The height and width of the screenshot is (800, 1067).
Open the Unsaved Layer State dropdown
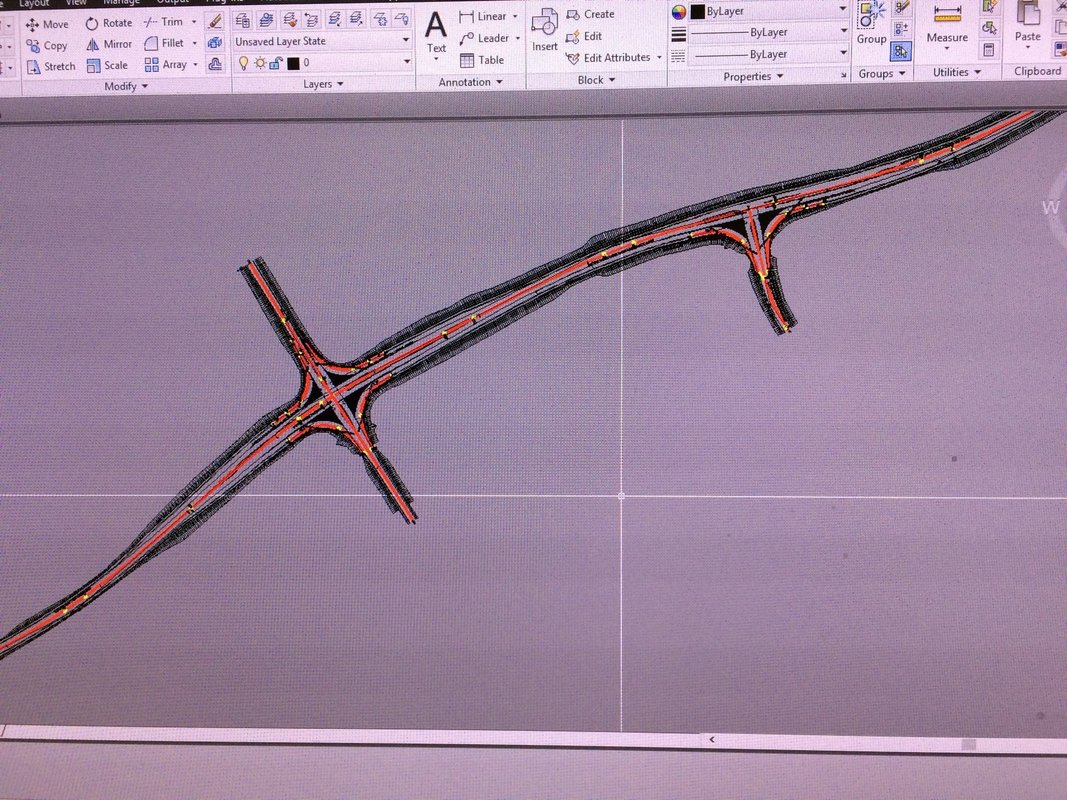(322, 41)
